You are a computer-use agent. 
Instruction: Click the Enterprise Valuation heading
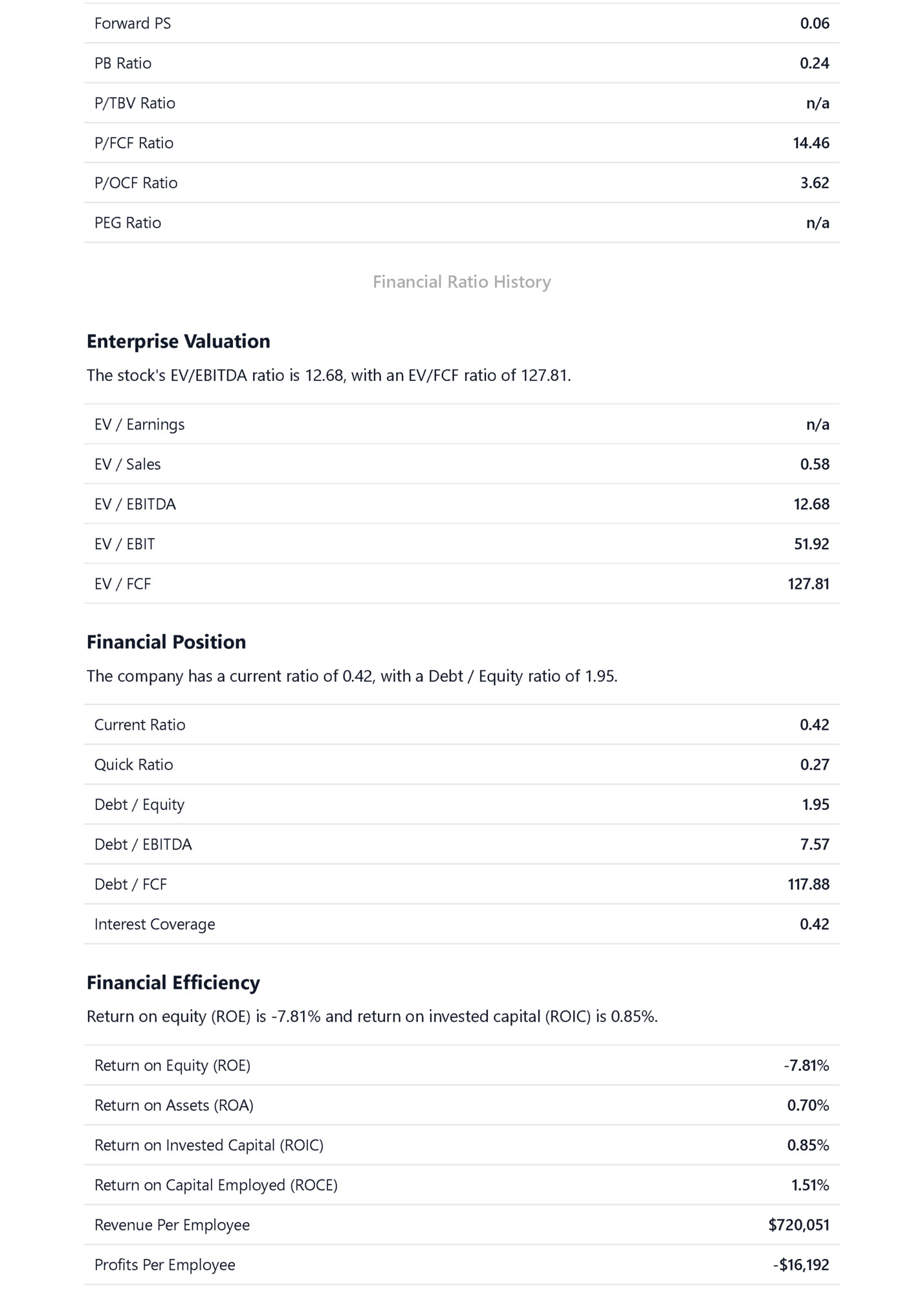[178, 341]
